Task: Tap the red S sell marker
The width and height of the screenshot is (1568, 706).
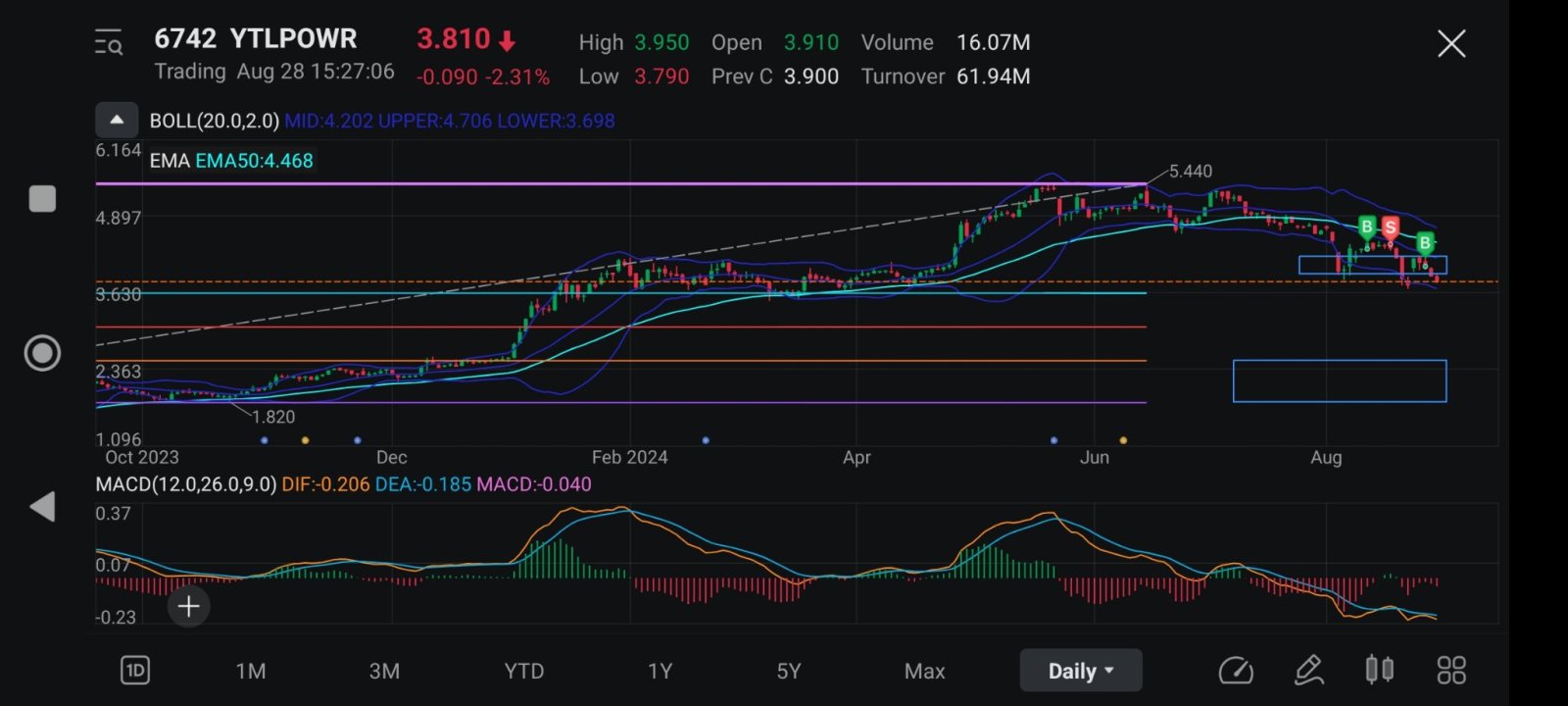Action: (1390, 228)
